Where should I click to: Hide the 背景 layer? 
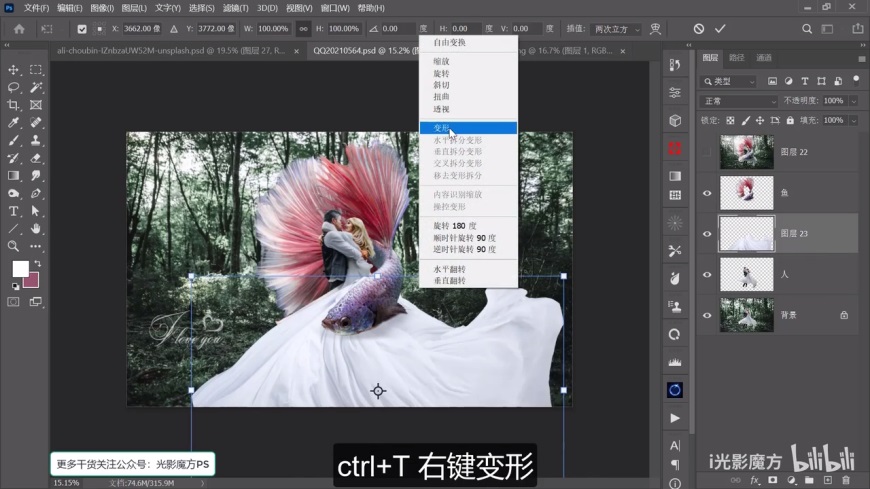[707, 315]
